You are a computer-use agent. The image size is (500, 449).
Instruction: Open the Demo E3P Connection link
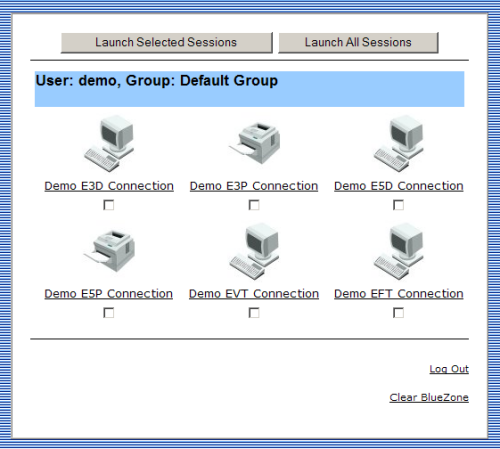click(254, 186)
